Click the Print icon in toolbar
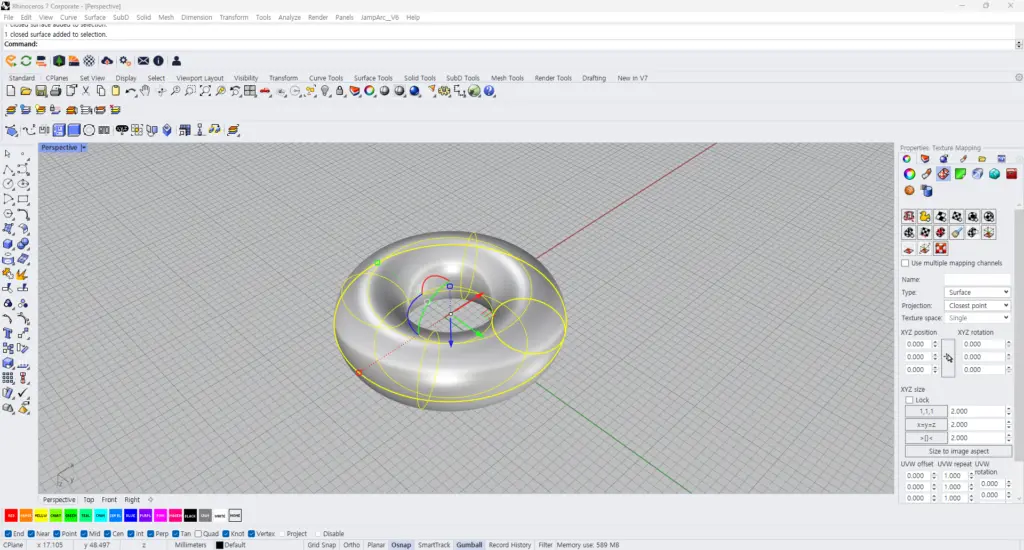The width and height of the screenshot is (1024, 550). (x=56, y=91)
